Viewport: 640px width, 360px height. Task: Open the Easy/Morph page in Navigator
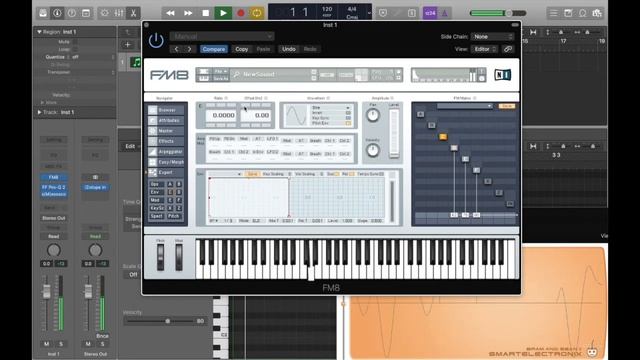165,162
